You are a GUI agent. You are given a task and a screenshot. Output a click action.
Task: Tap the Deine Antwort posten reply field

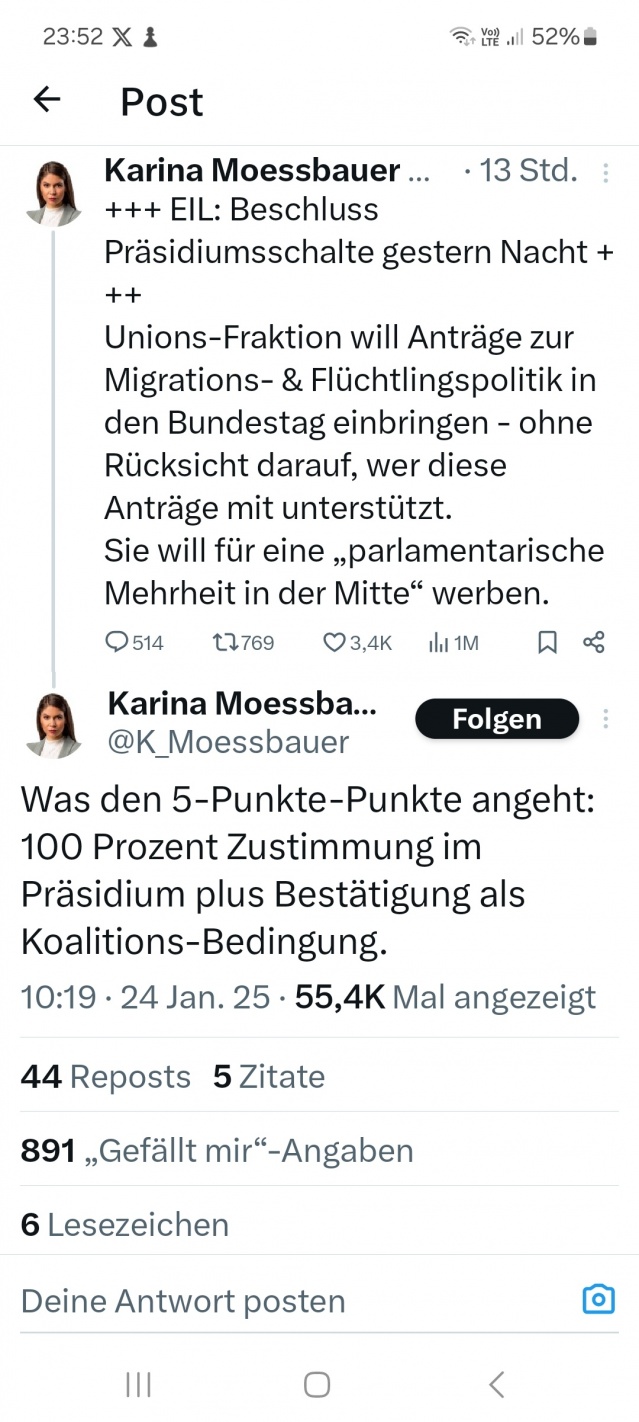point(183,1300)
